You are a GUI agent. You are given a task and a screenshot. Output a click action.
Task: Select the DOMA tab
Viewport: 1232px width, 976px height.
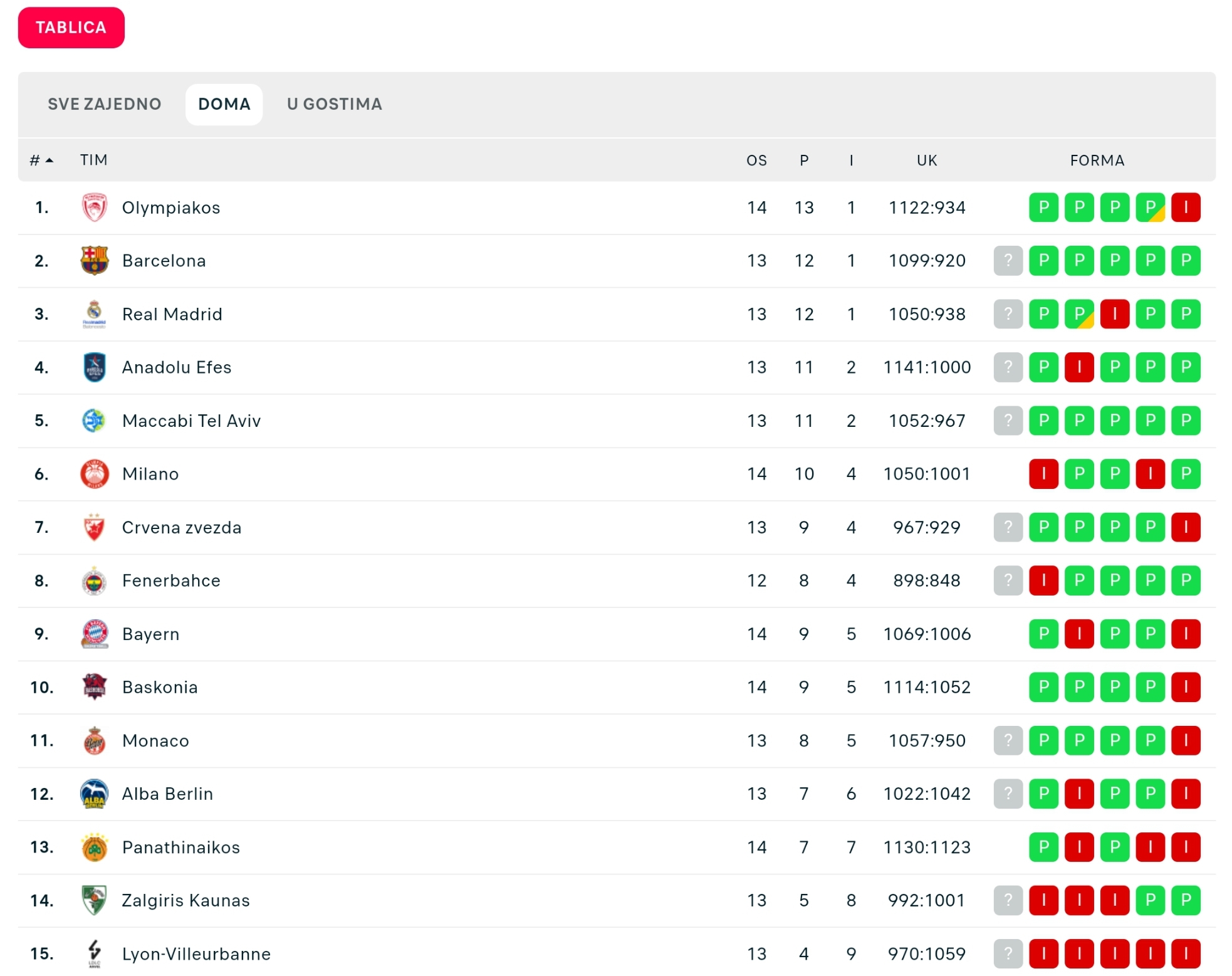click(224, 104)
